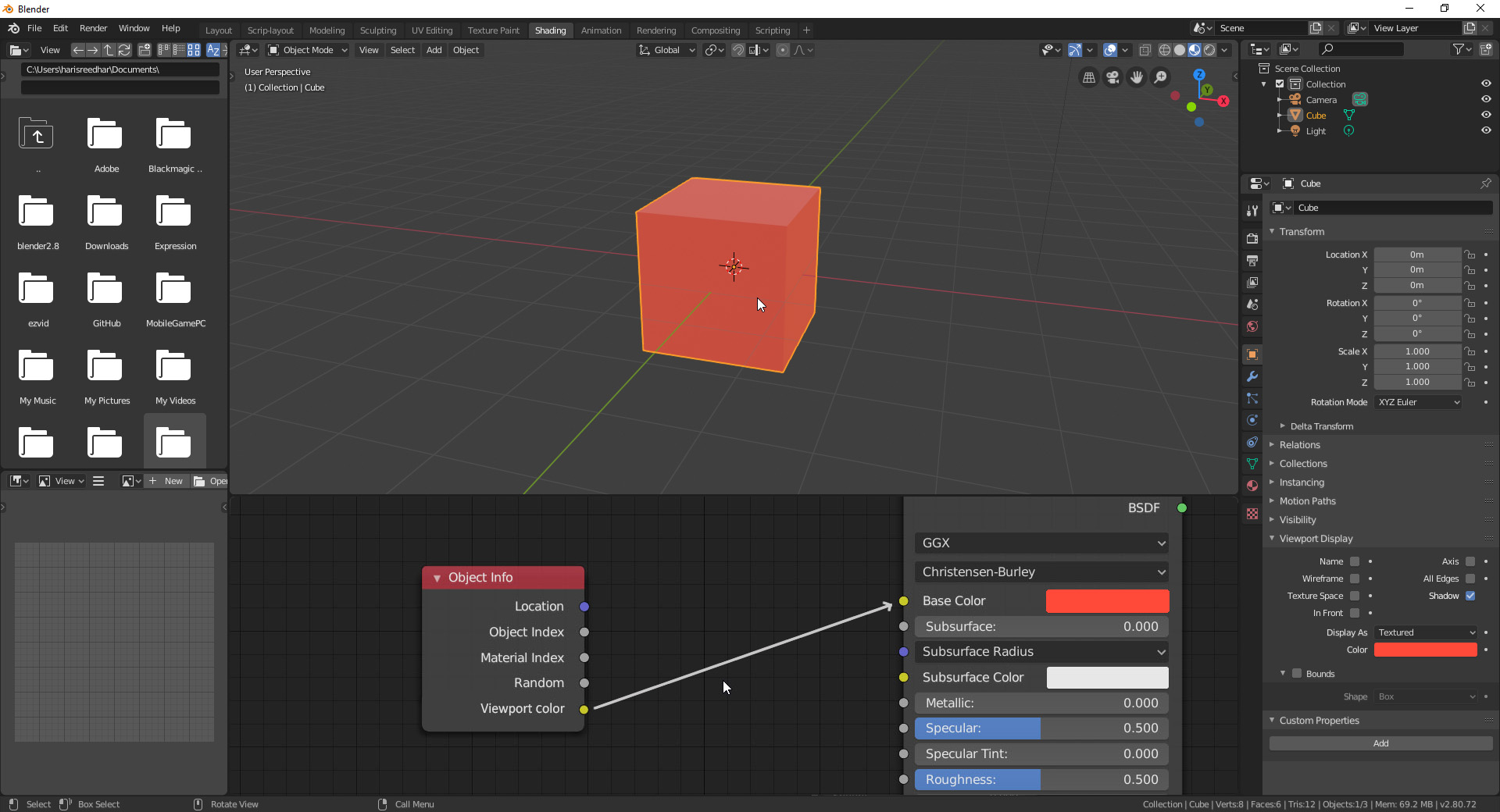Image resolution: width=1500 pixels, height=812 pixels.
Task: Open the World properties tab icon
Action: click(x=1252, y=326)
